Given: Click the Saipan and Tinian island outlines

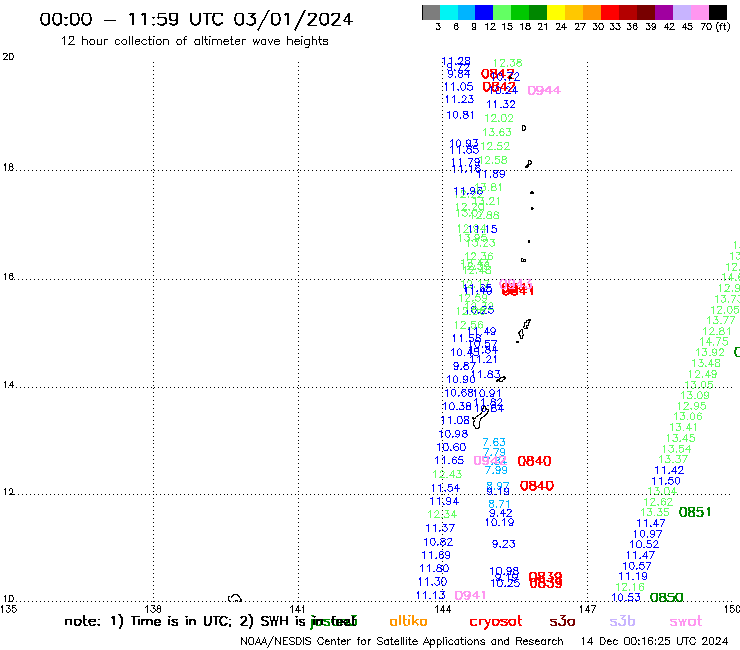Looking at the screenshot, I should [524, 329].
